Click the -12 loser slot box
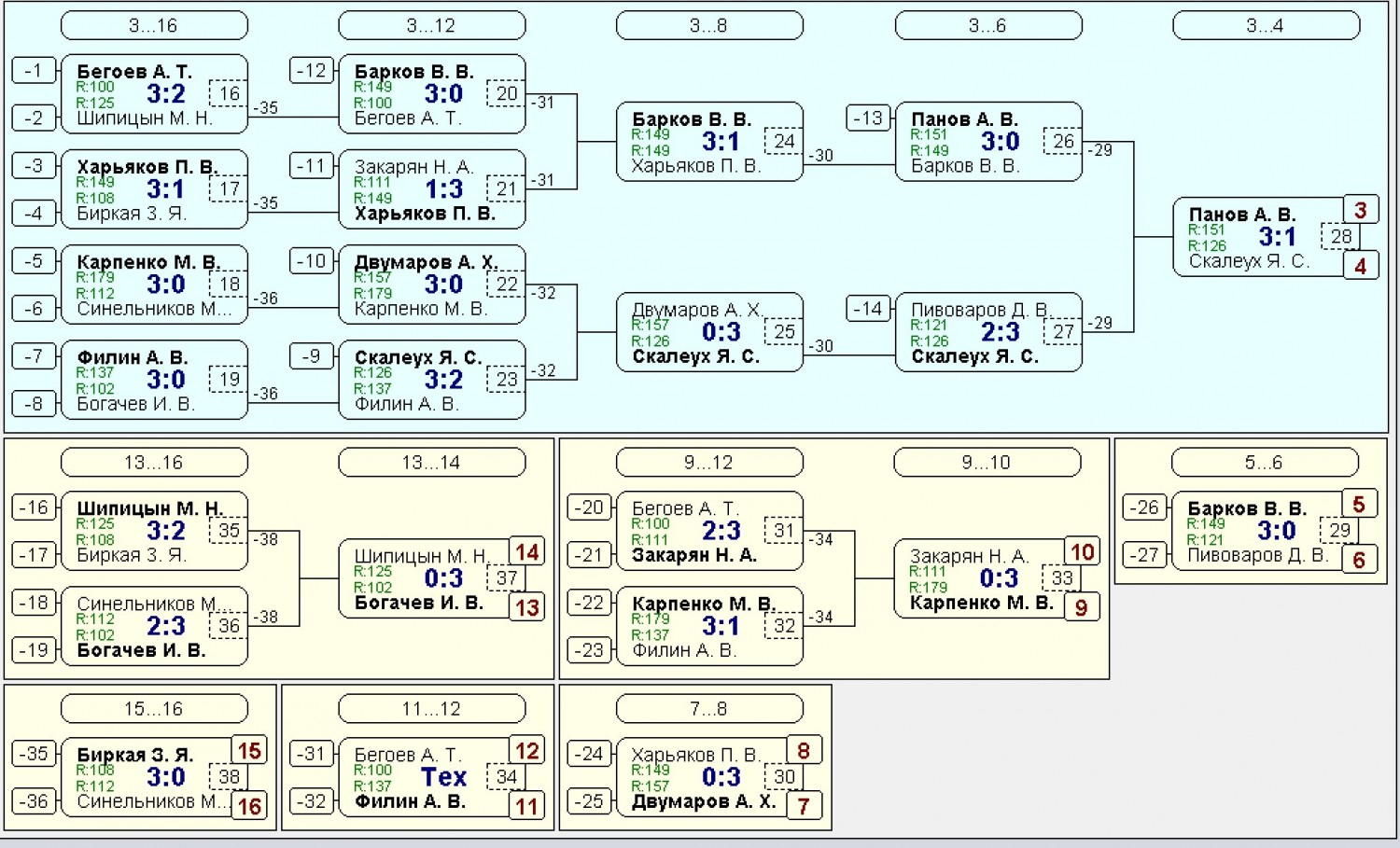Viewport: 1400px width, 848px height. point(312,71)
